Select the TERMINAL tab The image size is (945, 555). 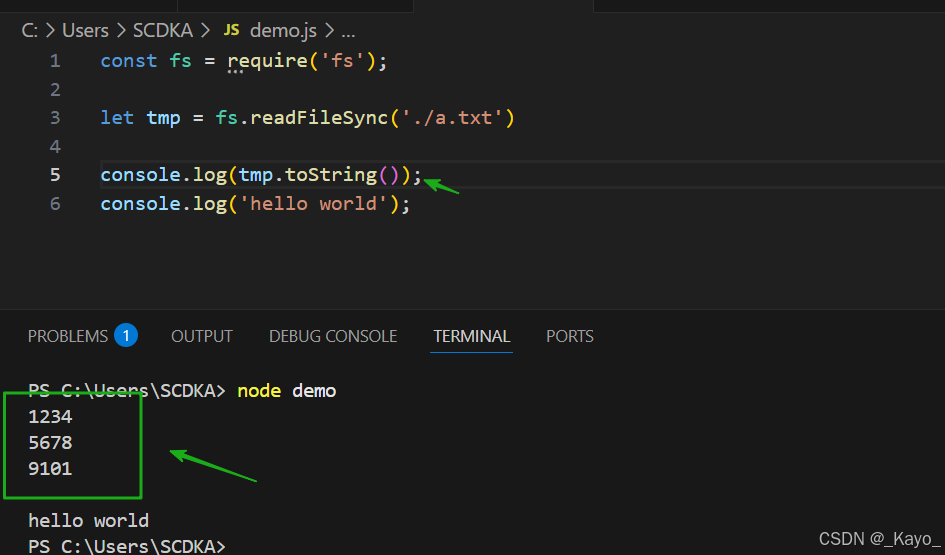coord(471,336)
